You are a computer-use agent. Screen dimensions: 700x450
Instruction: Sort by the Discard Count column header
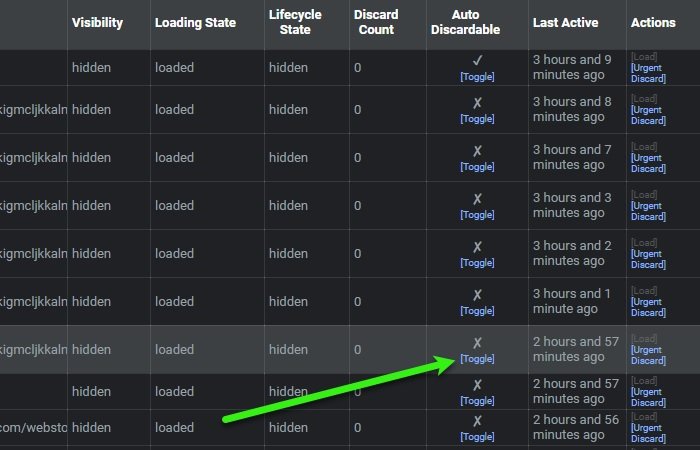coord(376,22)
